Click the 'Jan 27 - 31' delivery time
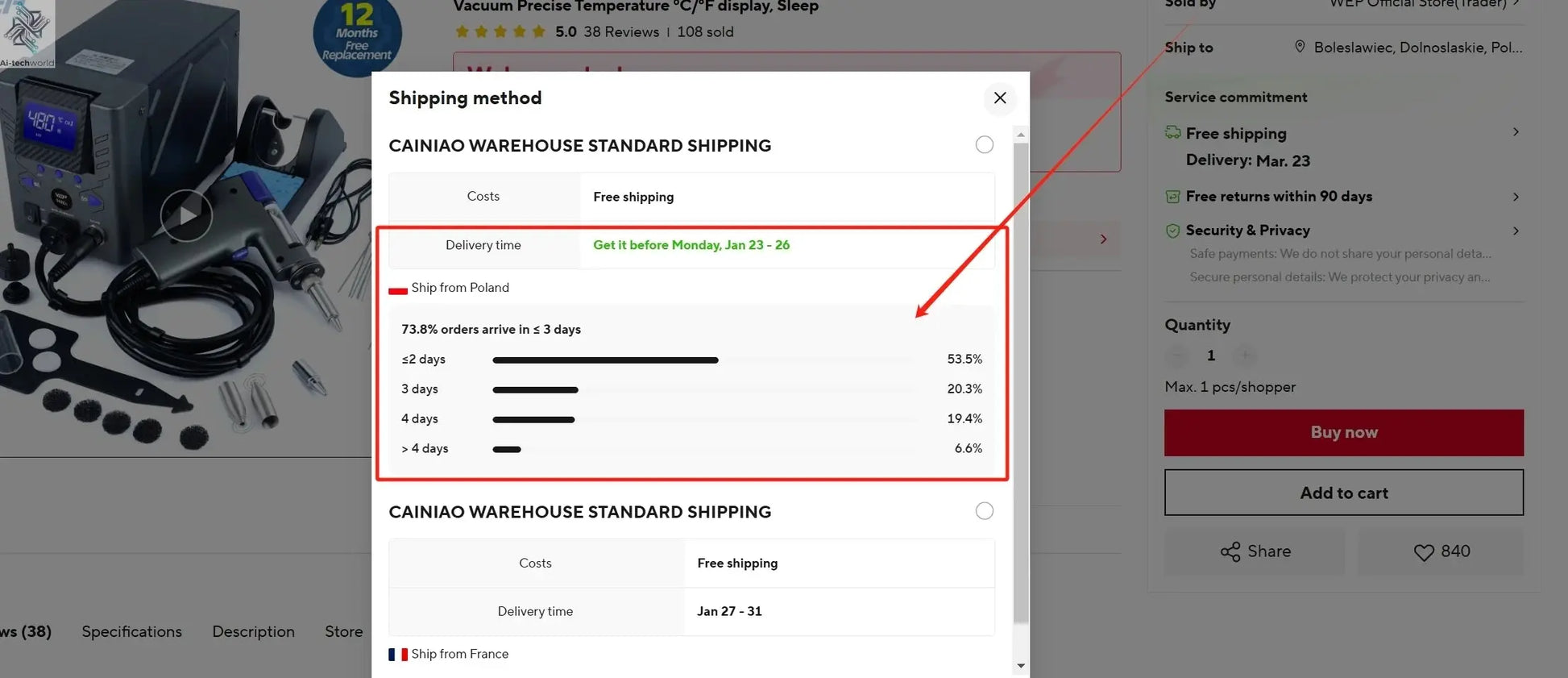Image resolution: width=1568 pixels, height=678 pixels. point(729,611)
